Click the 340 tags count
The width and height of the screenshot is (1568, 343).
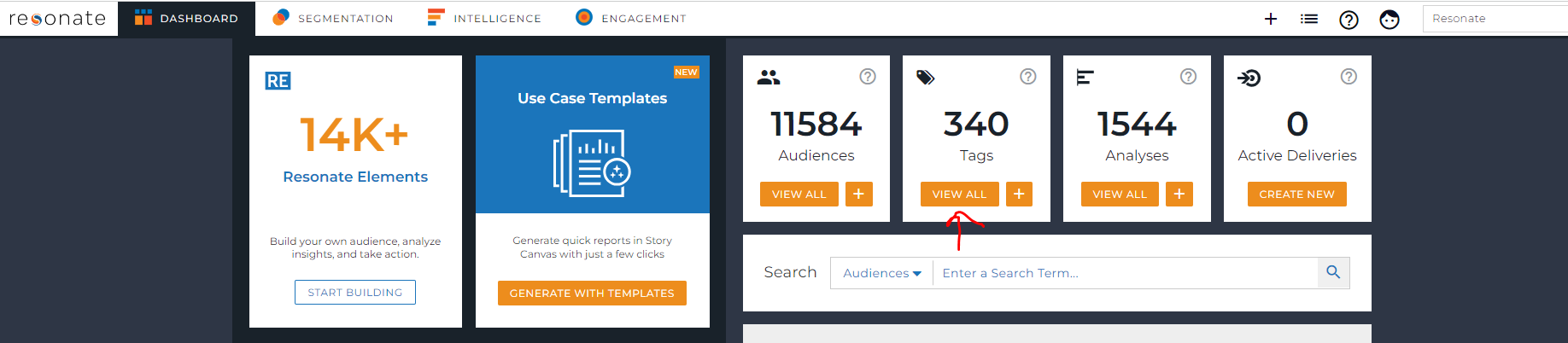[x=976, y=125]
